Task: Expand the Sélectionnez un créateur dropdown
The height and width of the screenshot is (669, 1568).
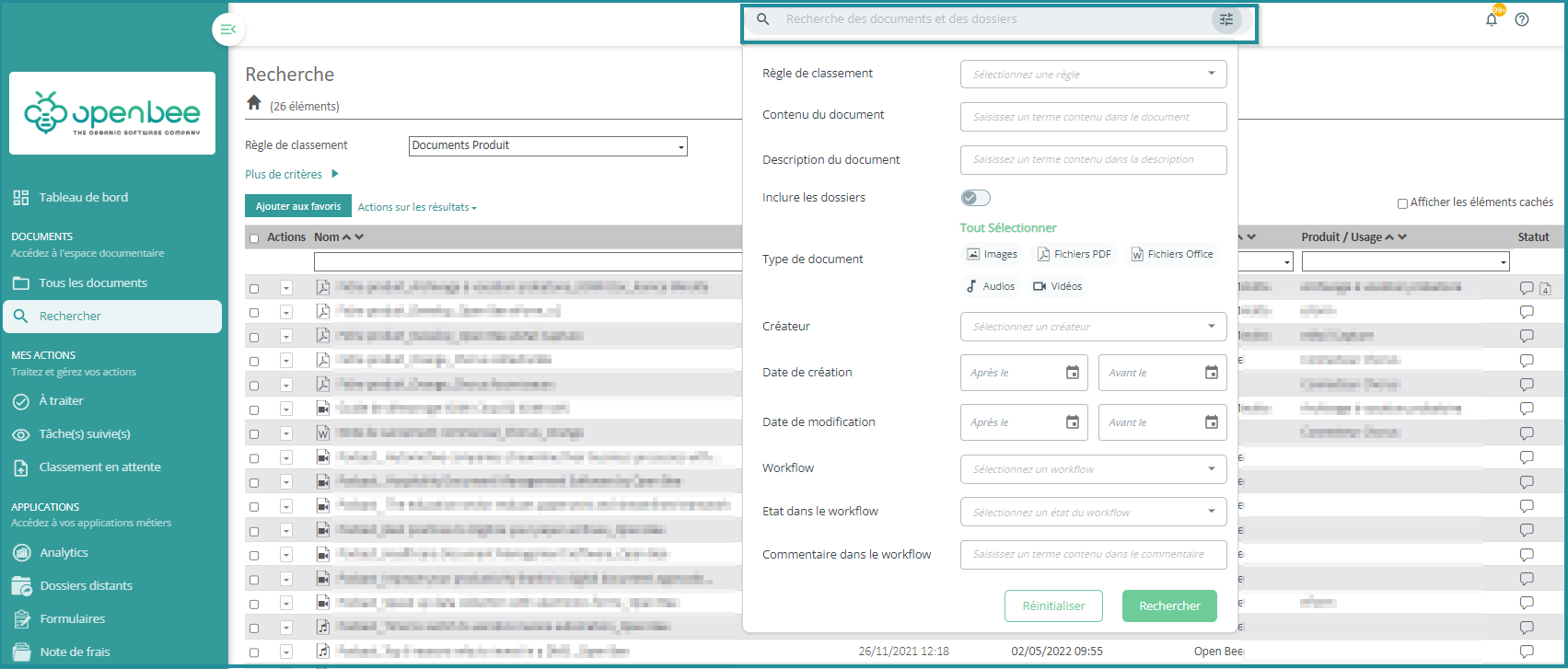Action: point(1093,327)
